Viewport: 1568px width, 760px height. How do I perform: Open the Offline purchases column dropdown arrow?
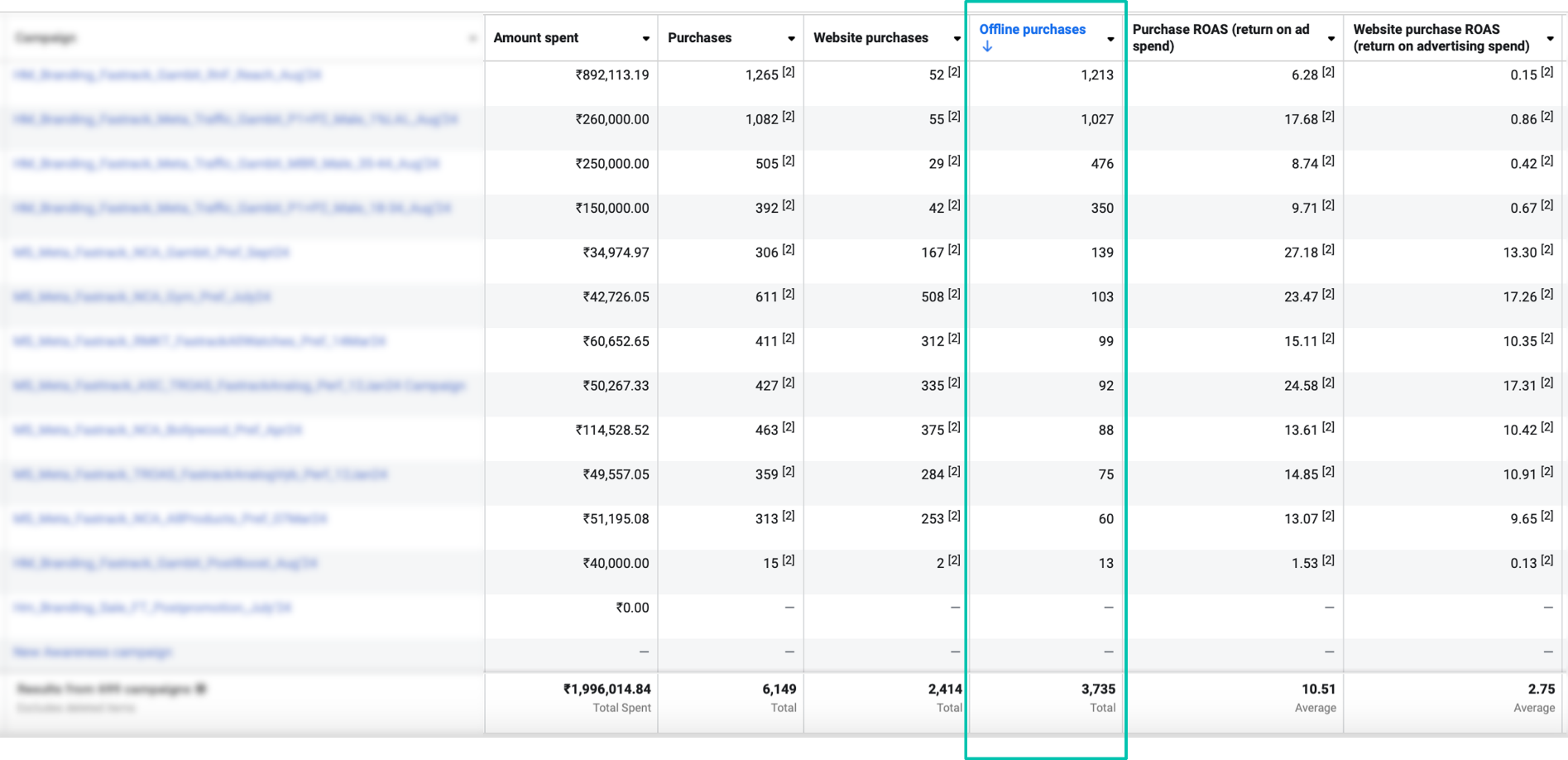click(1110, 39)
